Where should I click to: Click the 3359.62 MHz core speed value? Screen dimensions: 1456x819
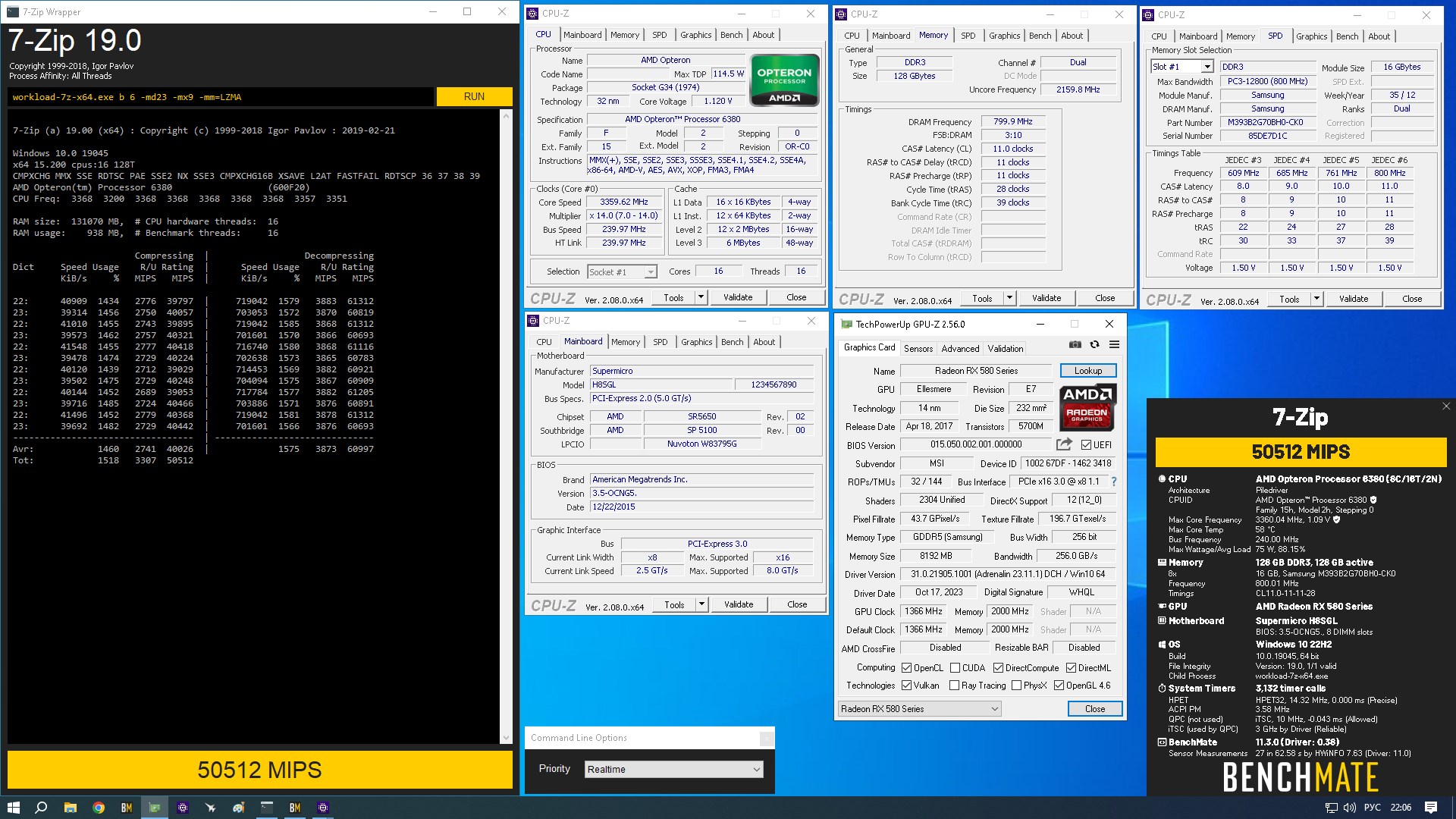click(x=624, y=202)
